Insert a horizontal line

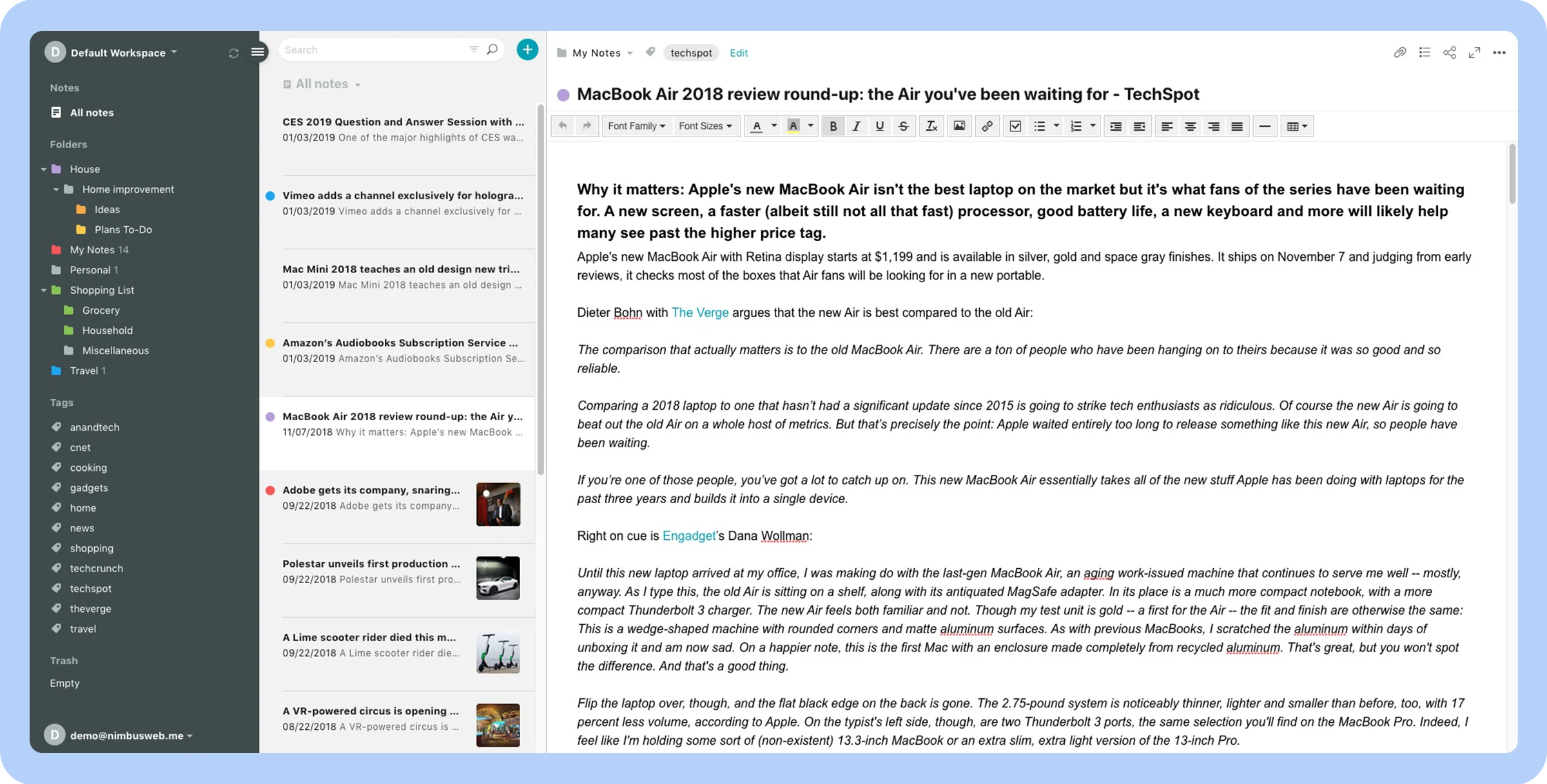pos(1265,126)
